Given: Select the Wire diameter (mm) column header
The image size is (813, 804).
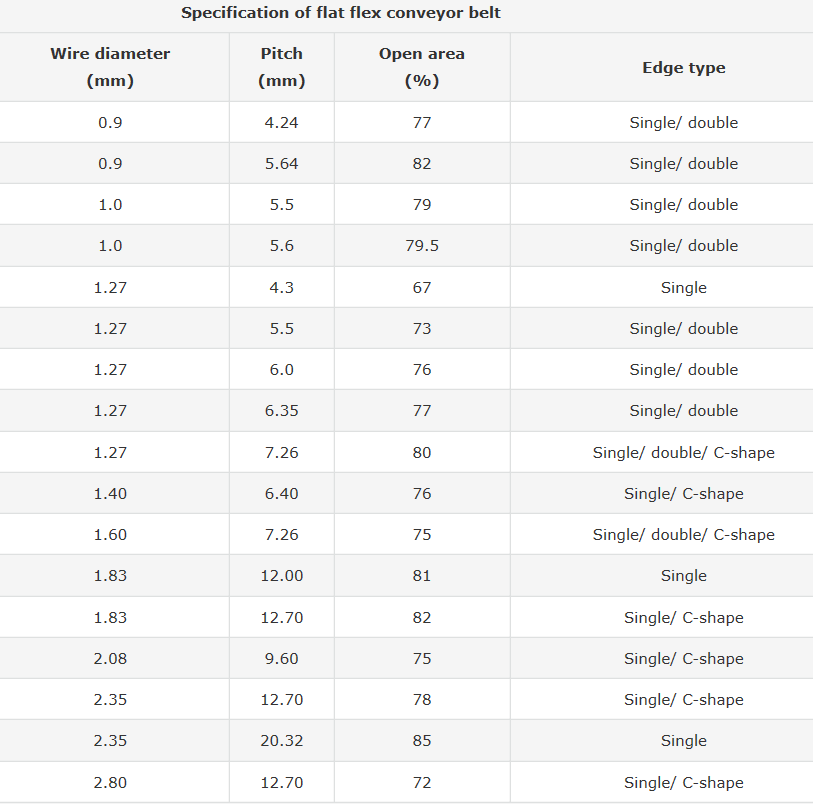Looking at the screenshot, I should pyautogui.click(x=110, y=67).
